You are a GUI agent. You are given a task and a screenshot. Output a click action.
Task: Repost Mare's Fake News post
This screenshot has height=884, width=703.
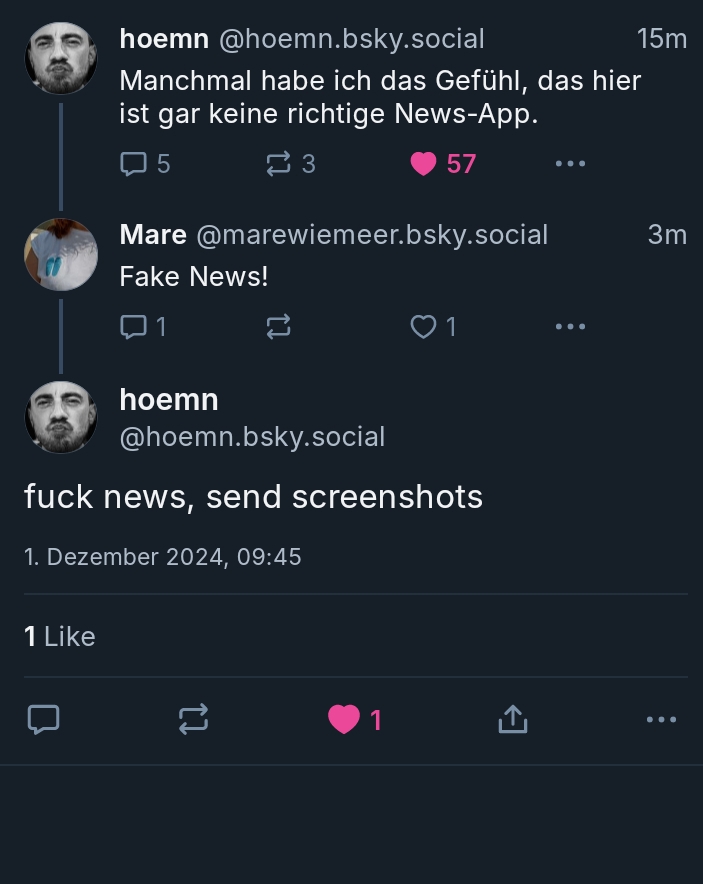pos(279,326)
